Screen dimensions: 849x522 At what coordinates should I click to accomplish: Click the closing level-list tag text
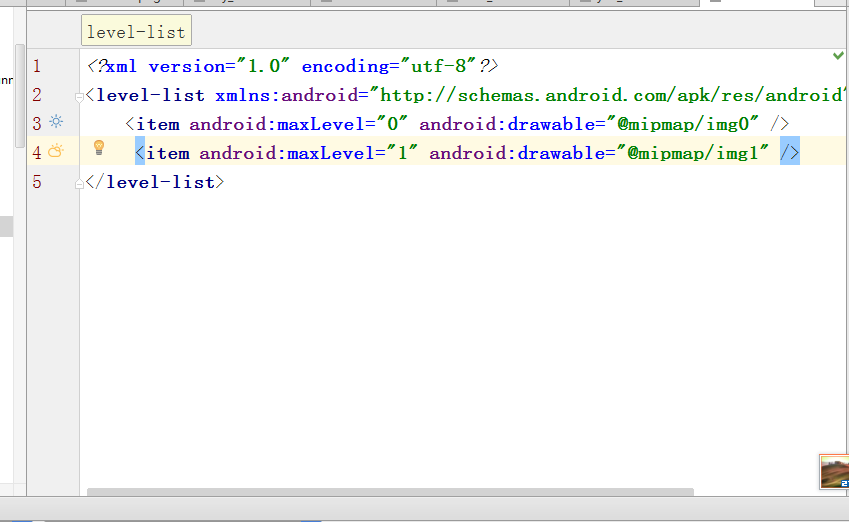coord(155,182)
